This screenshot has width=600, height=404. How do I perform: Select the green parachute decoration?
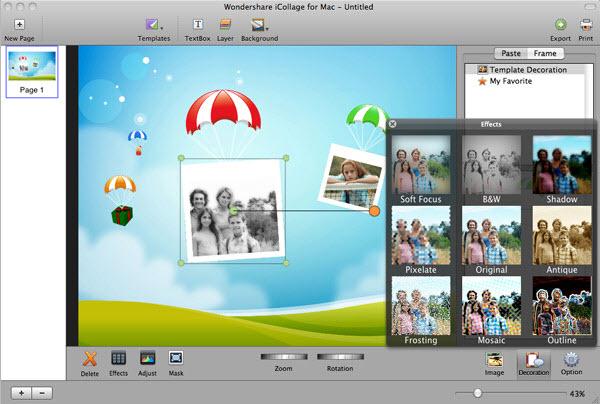[367, 117]
